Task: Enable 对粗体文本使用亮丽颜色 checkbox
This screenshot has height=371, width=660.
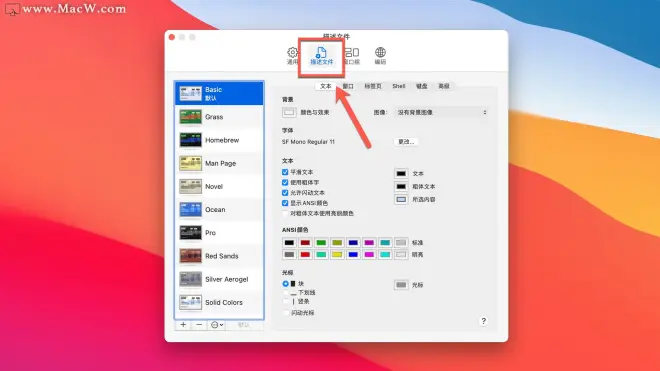Action: point(285,214)
